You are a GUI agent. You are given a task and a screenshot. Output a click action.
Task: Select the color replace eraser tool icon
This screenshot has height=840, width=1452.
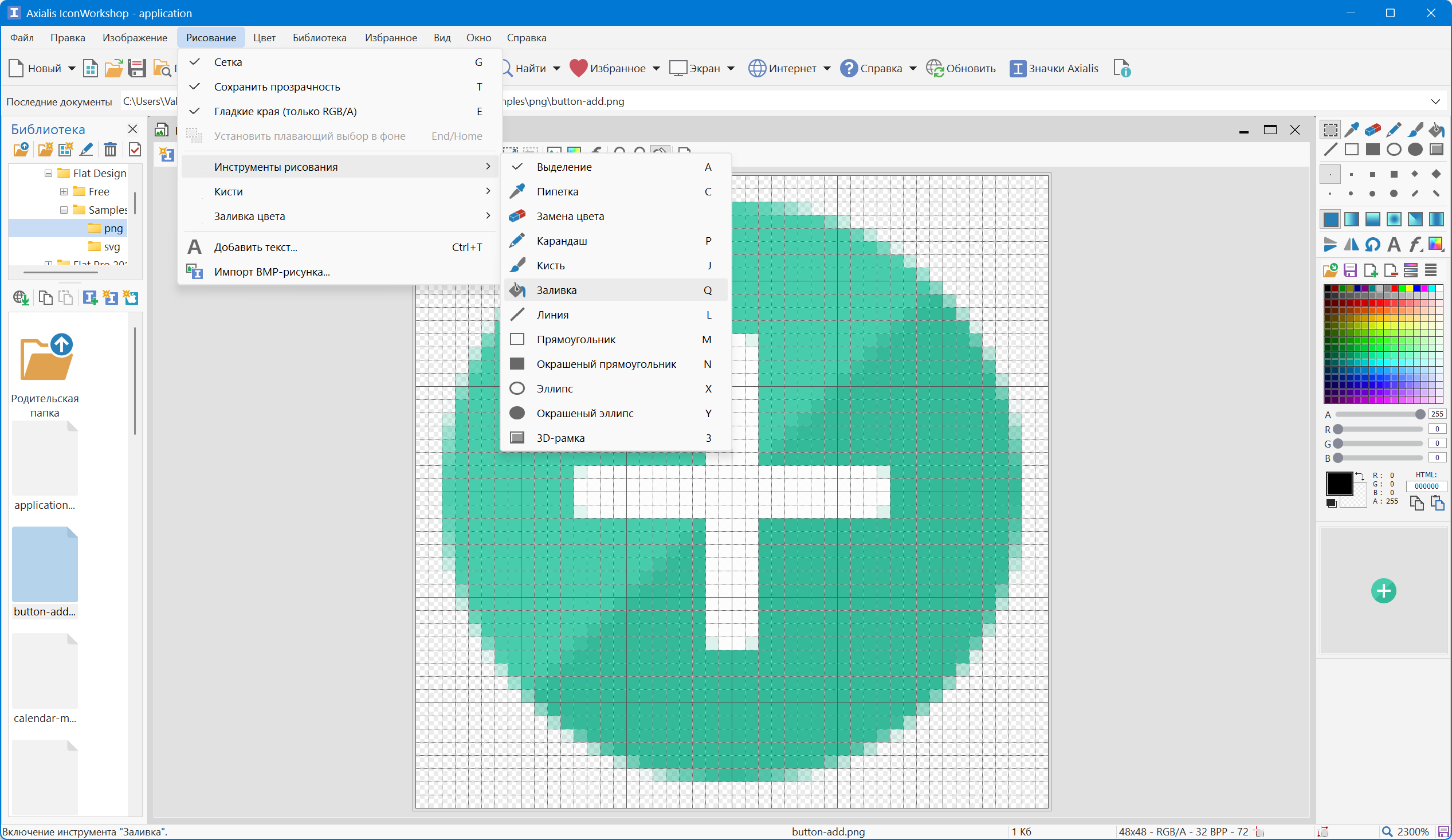click(x=1372, y=129)
